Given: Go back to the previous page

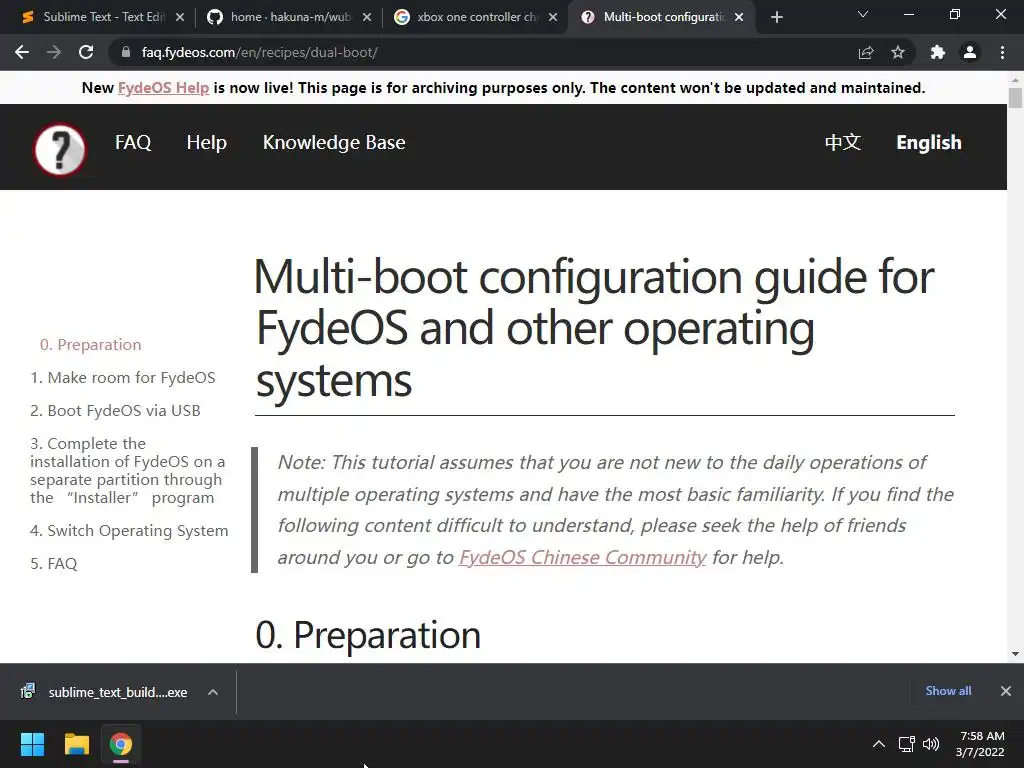Looking at the screenshot, I should pos(22,52).
